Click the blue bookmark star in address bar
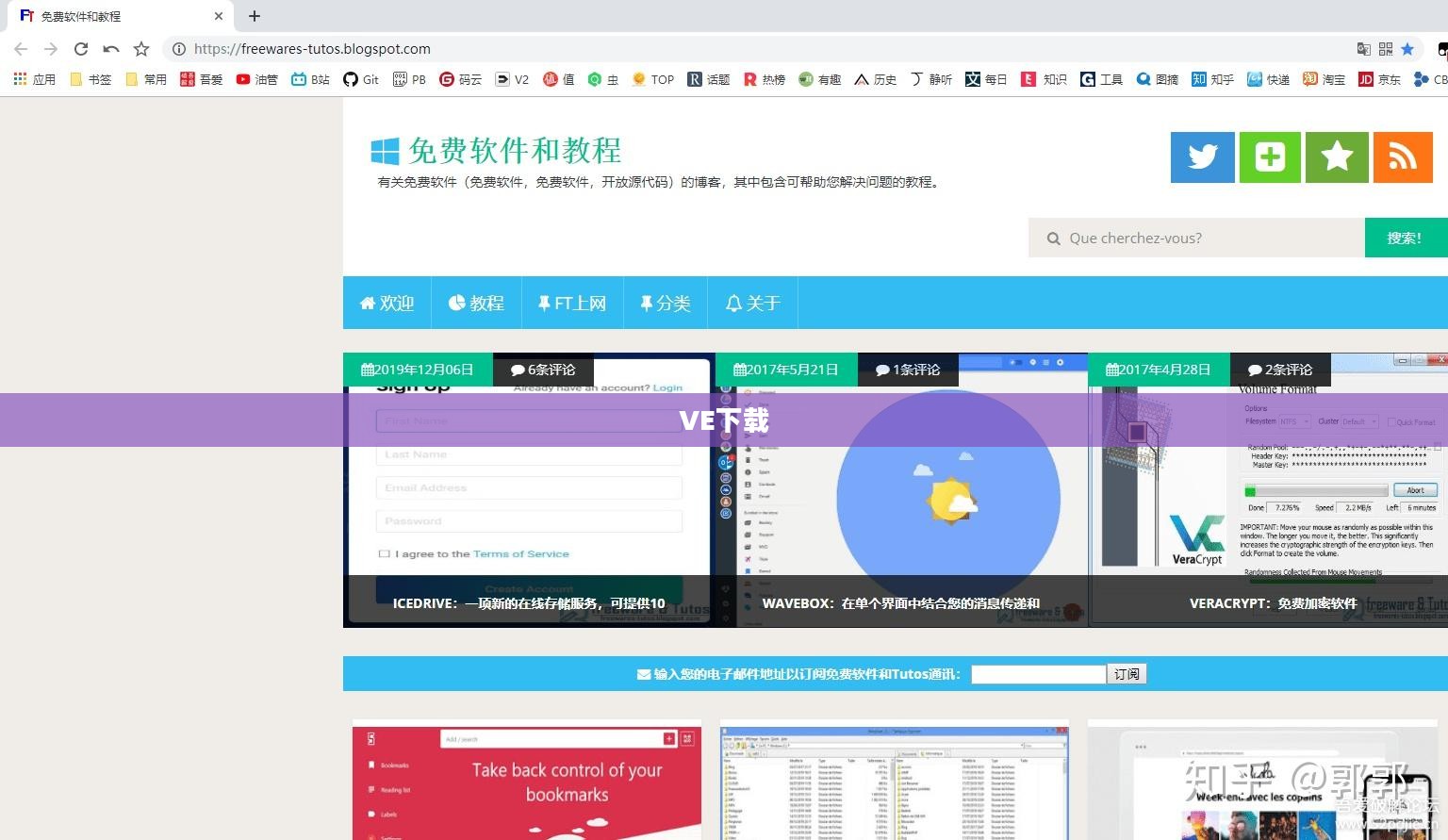1448x840 pixels. coord(1407,49)
